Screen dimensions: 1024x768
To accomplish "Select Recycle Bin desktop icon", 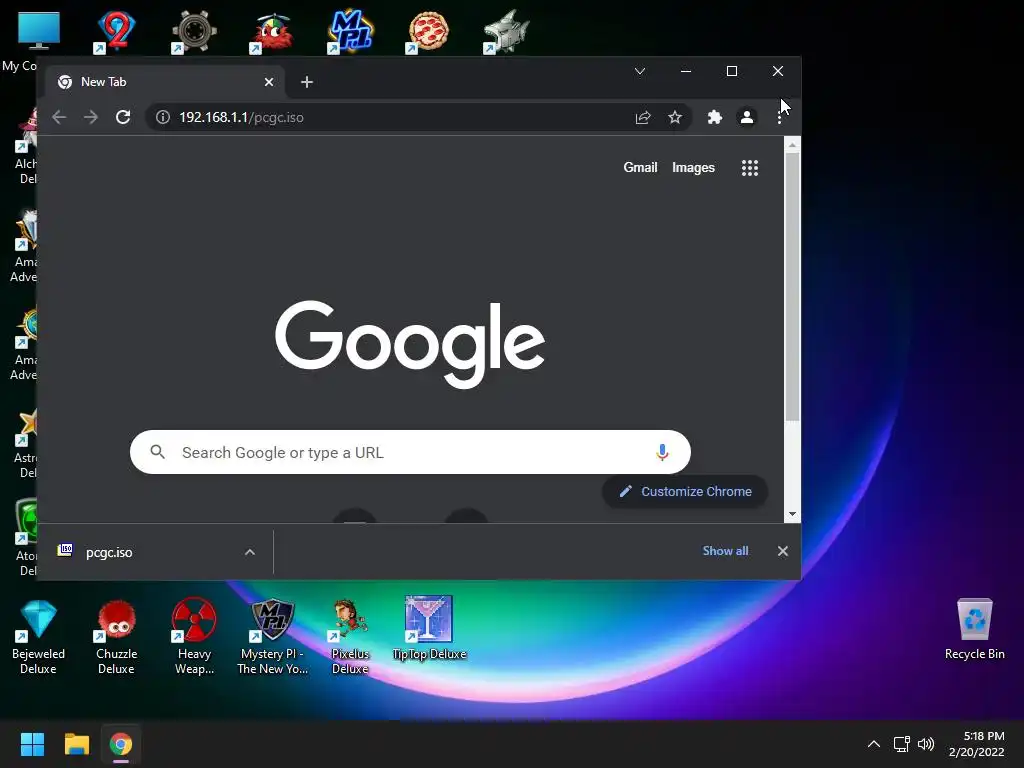I will (x=974, y=630).
